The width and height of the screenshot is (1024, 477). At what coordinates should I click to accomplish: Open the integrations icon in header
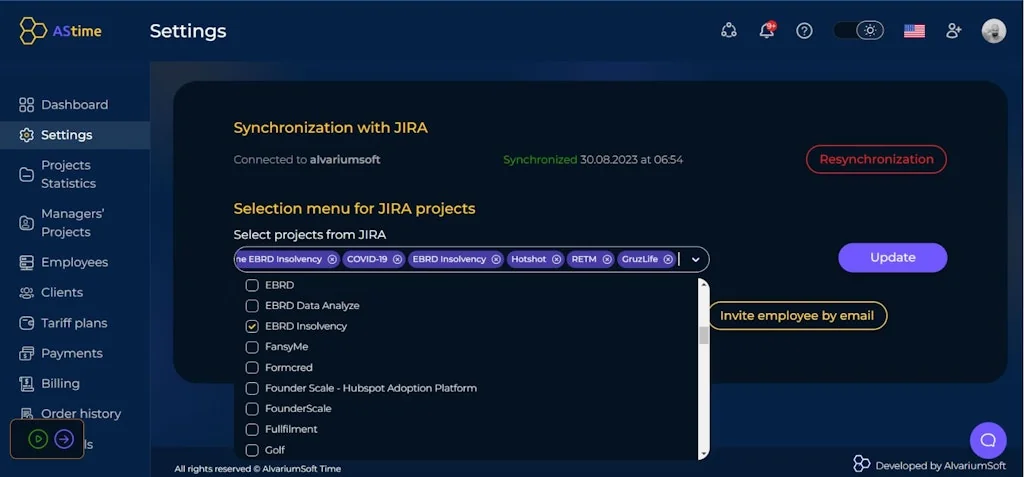click(x=729, y=30)
